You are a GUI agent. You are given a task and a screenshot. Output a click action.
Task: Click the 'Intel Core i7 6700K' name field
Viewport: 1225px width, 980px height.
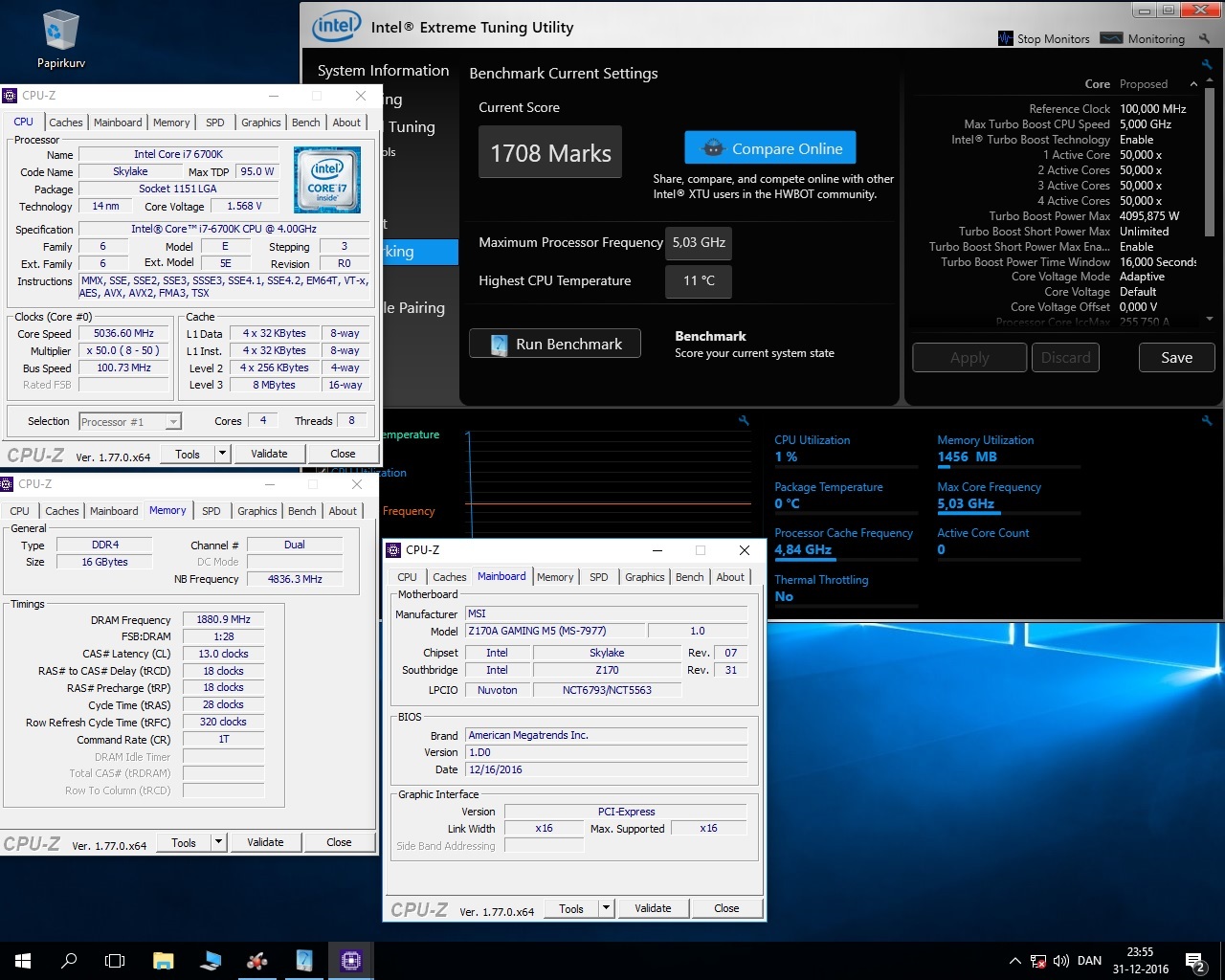[178, 154]
